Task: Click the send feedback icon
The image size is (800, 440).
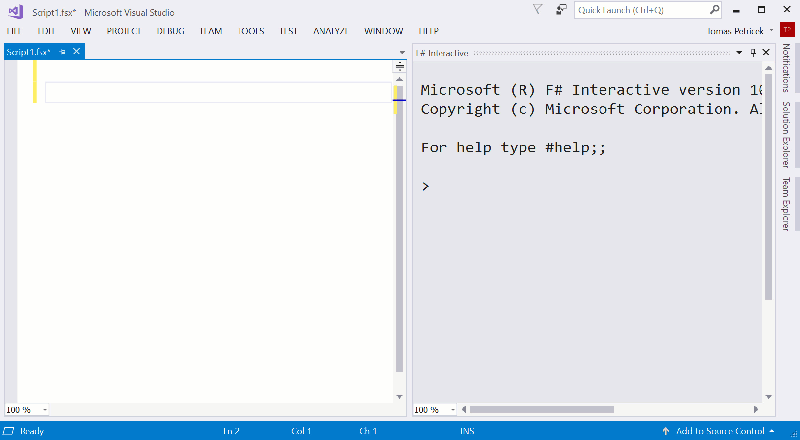Action: [x=561, y=9]
